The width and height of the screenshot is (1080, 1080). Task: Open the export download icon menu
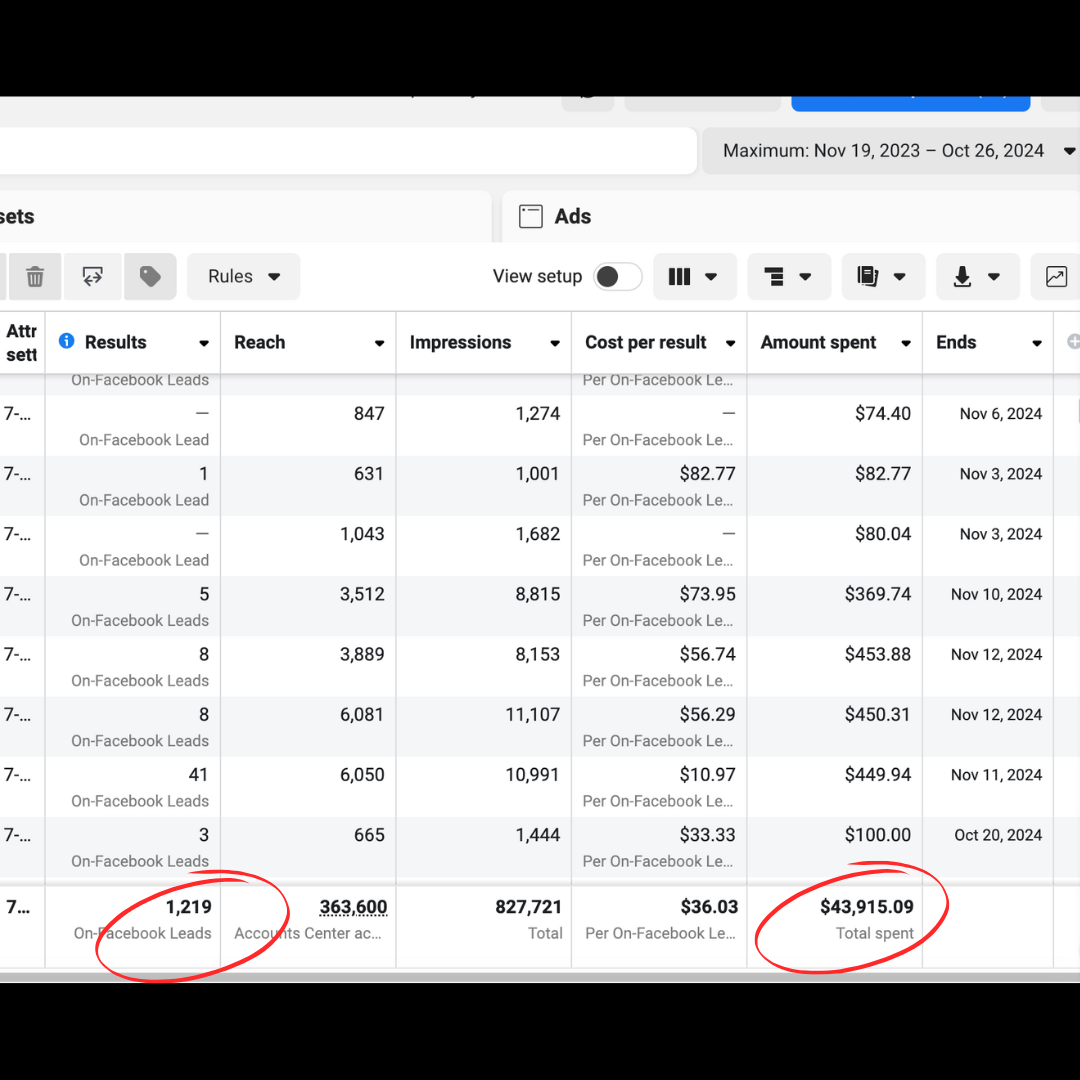(977, 277)
